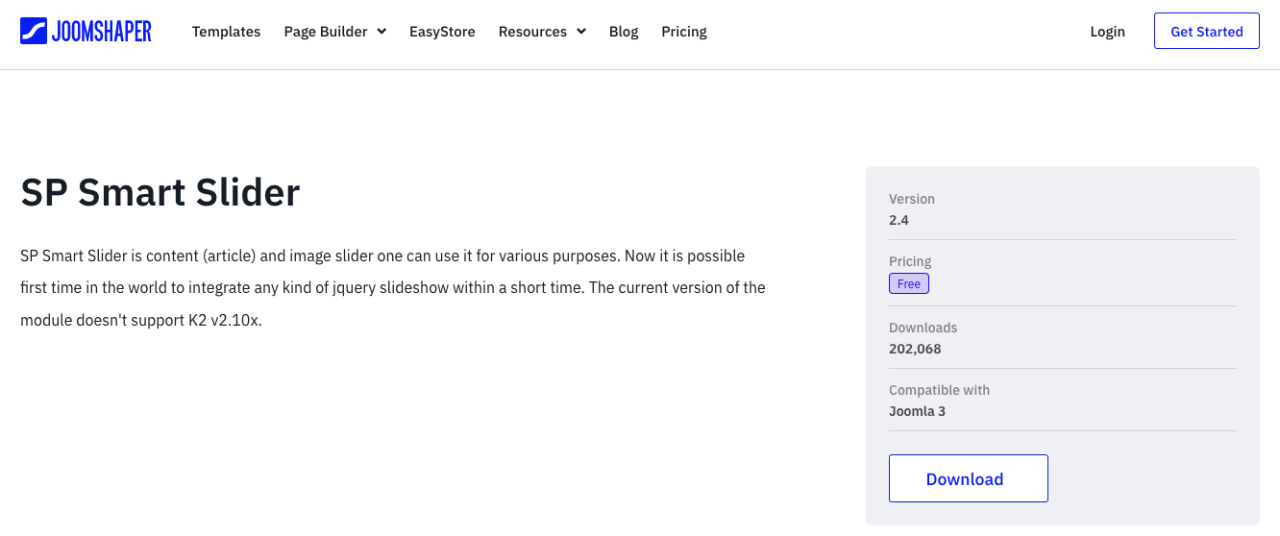Click the SP Smart Slider heading
The width and height of the screenshot is (1280, 536).
[x=160, y=192]
